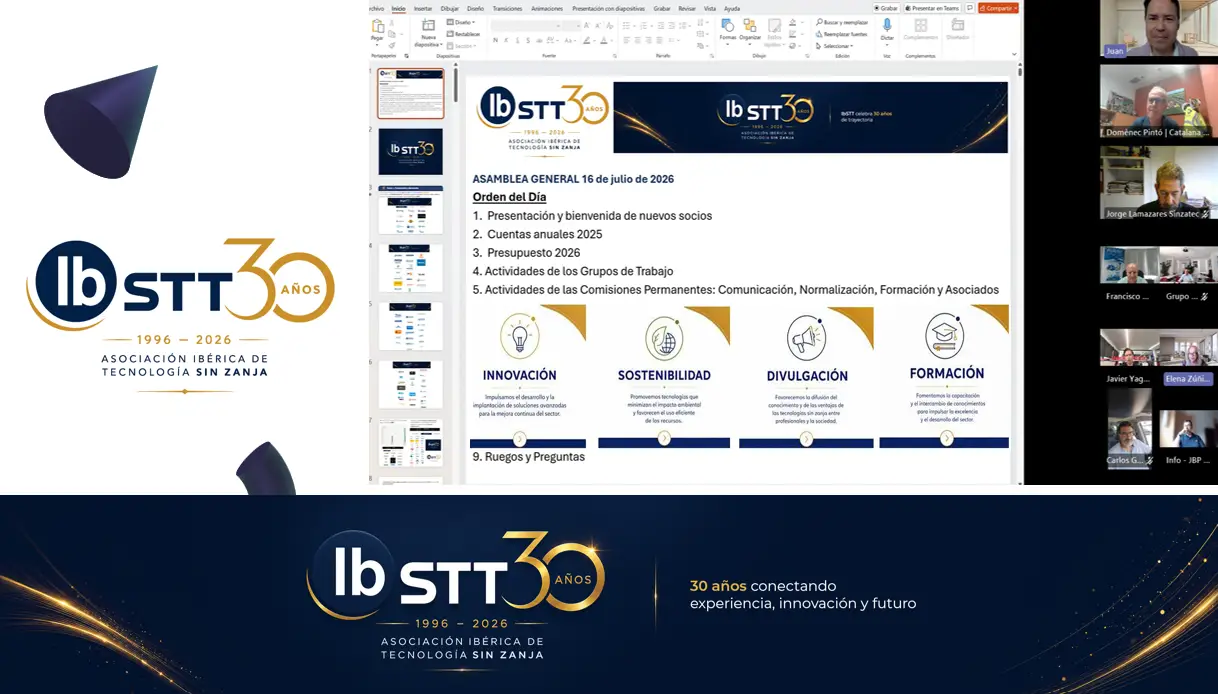
Task: Open the Diseño layout dropdown in Diapositivas group
Action: pyautogui.click(x=461, y=22)
